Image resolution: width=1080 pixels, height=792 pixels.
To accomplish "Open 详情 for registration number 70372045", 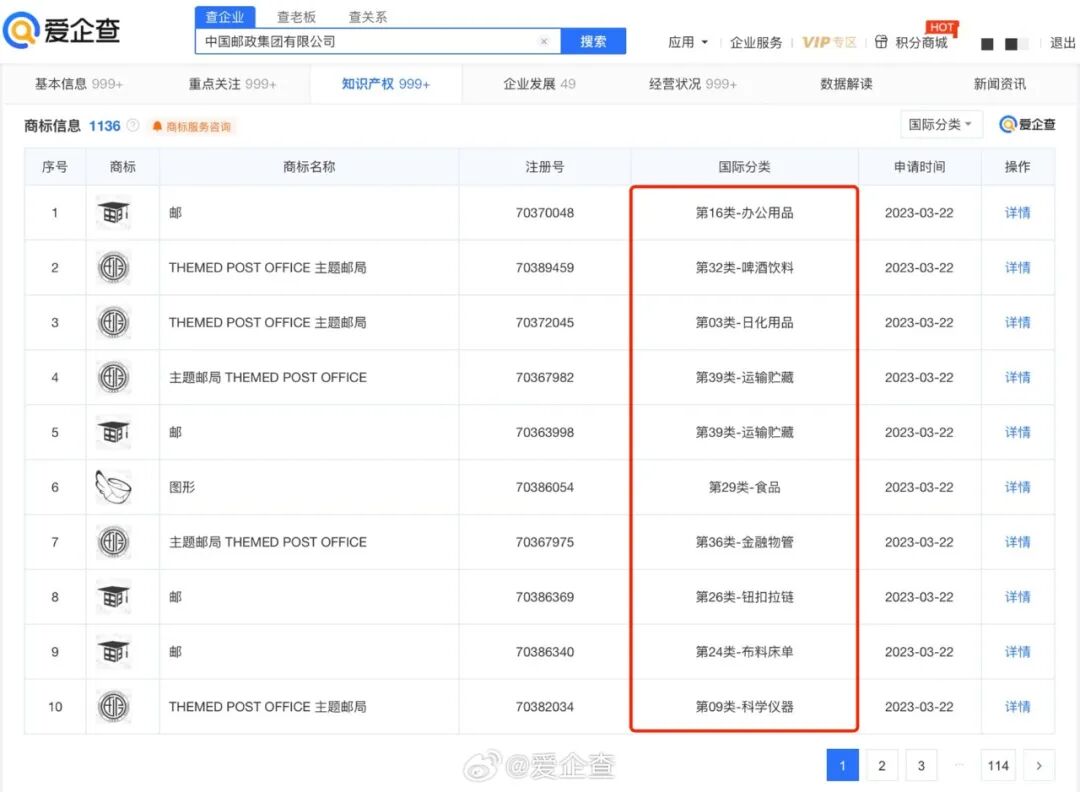I will coord(1017,322).
